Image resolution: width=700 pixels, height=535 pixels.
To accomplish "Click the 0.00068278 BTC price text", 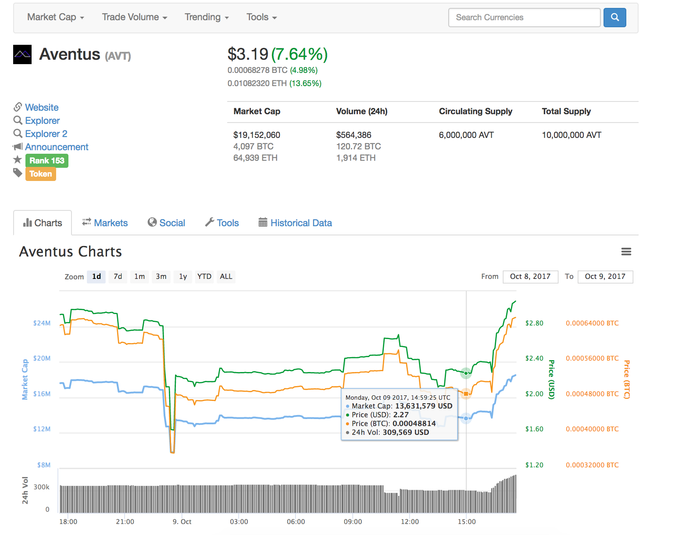I will 257,70.
